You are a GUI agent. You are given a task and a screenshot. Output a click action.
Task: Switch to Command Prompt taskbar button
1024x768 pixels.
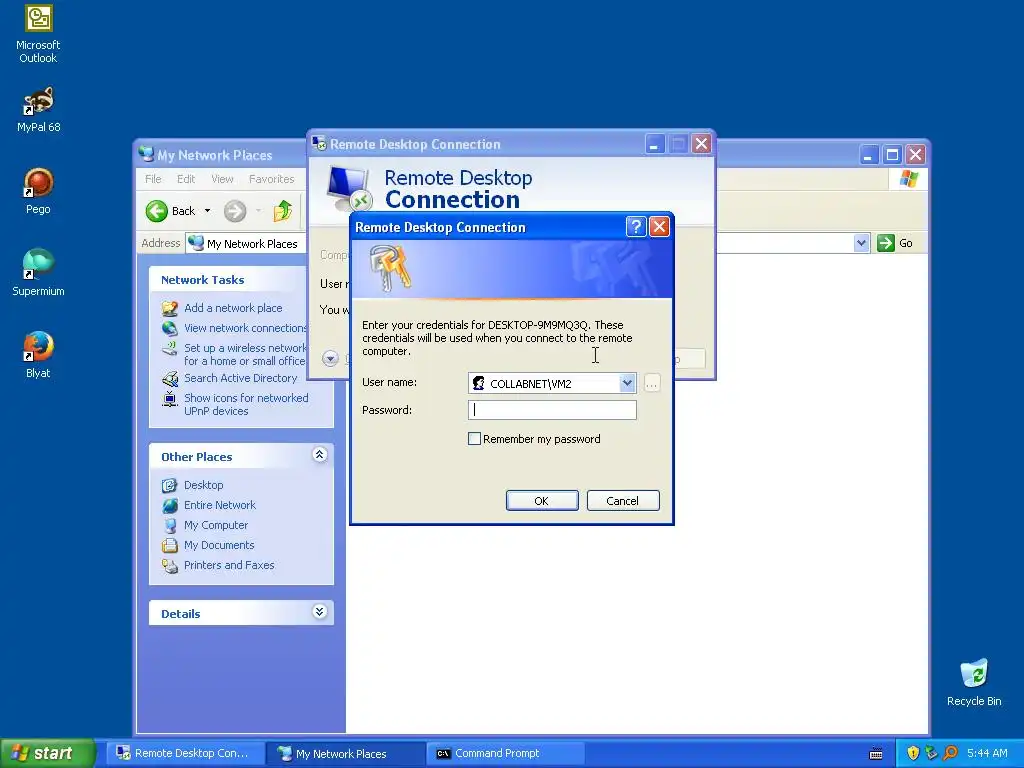(505, 753)
